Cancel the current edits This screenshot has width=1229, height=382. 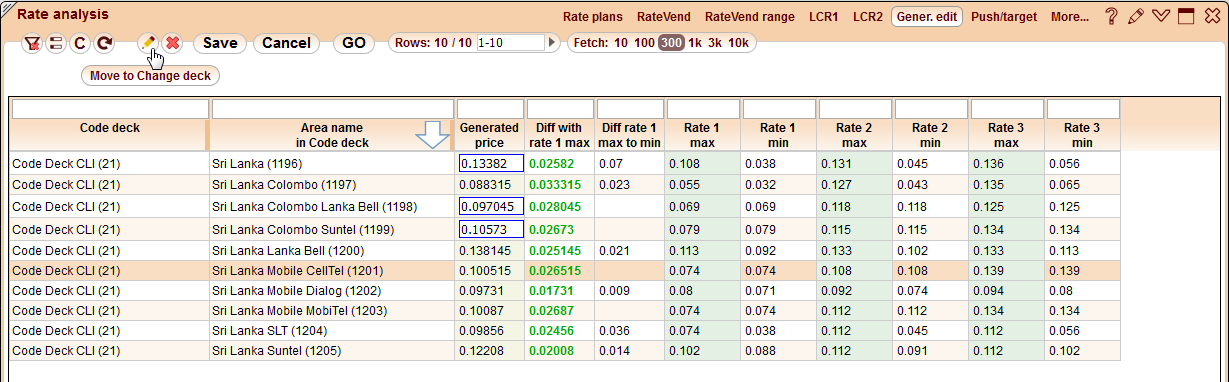tap(286, 44)
